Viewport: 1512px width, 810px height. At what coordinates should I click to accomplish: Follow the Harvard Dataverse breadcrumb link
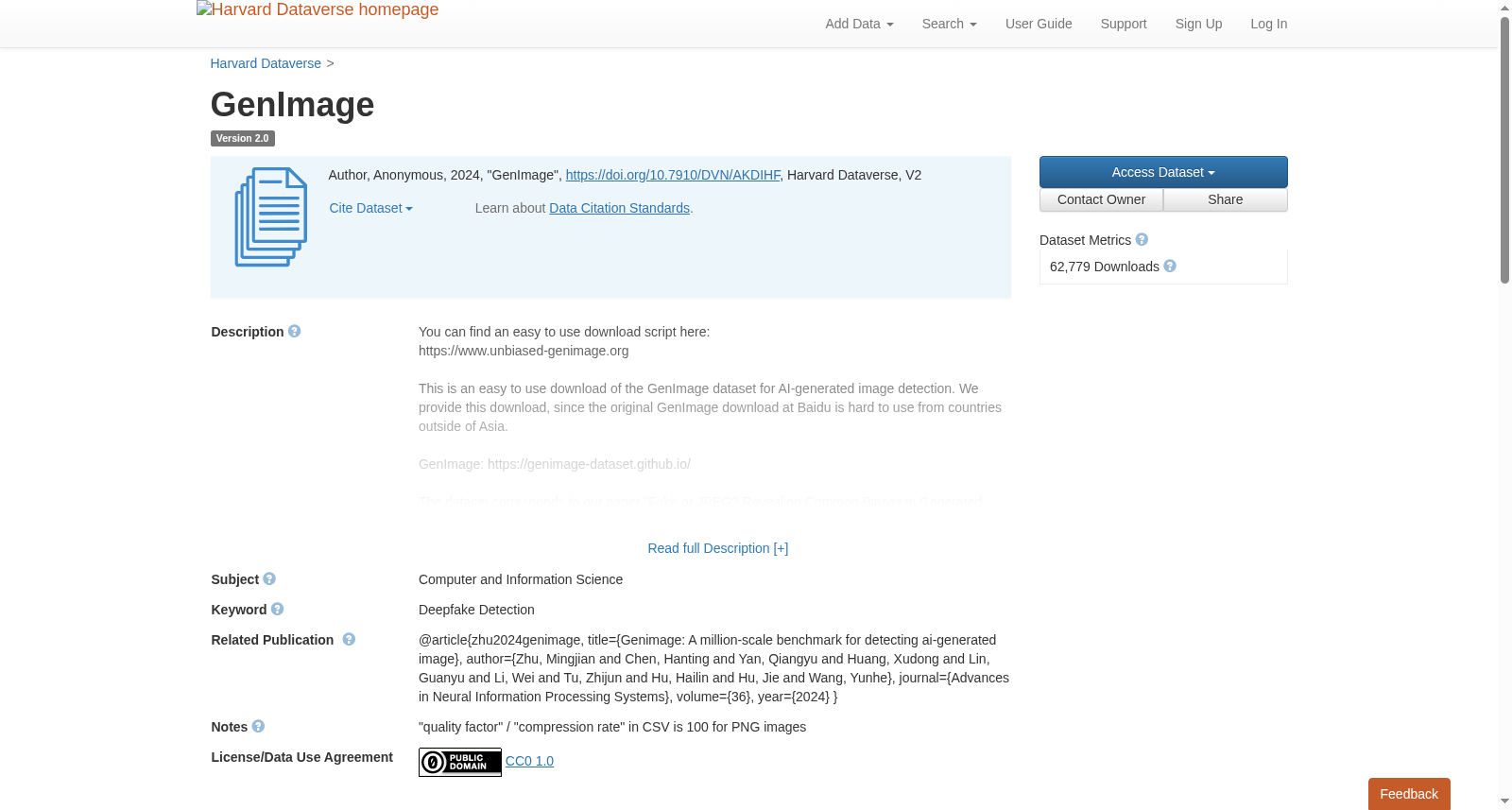(266, 63)
